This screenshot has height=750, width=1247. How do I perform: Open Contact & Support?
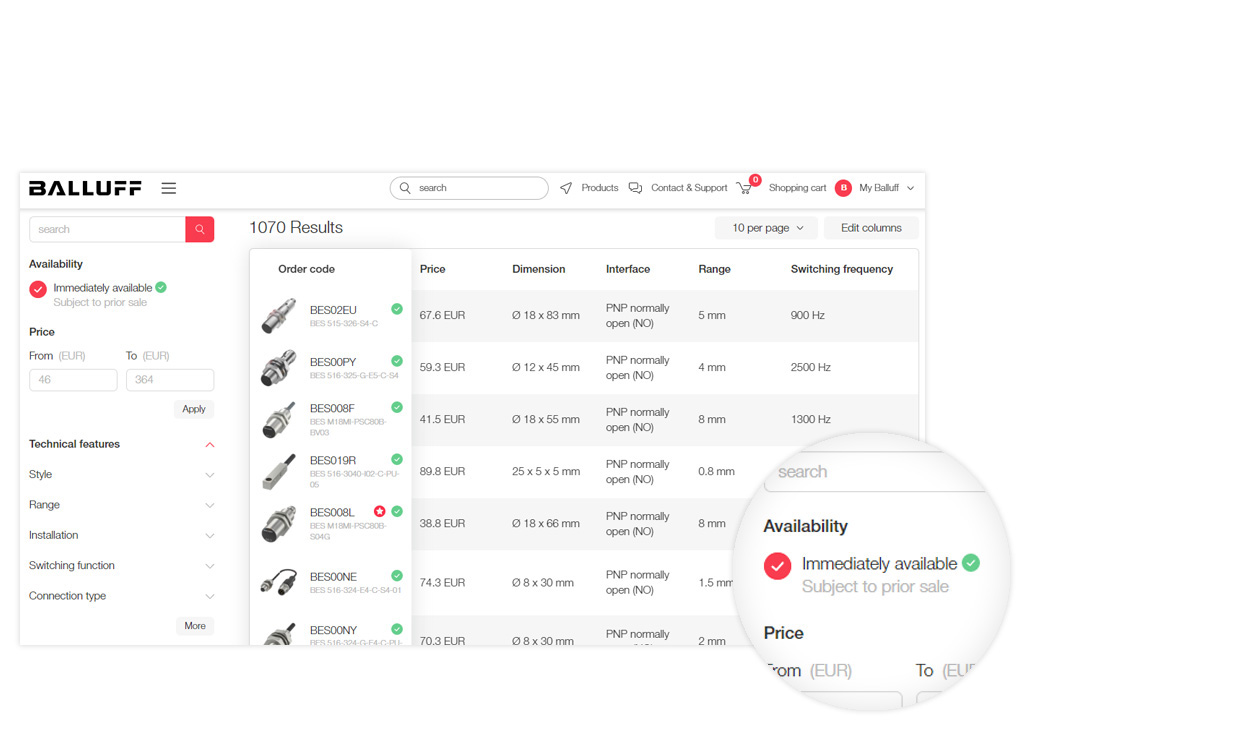click(x=689, y=188)
